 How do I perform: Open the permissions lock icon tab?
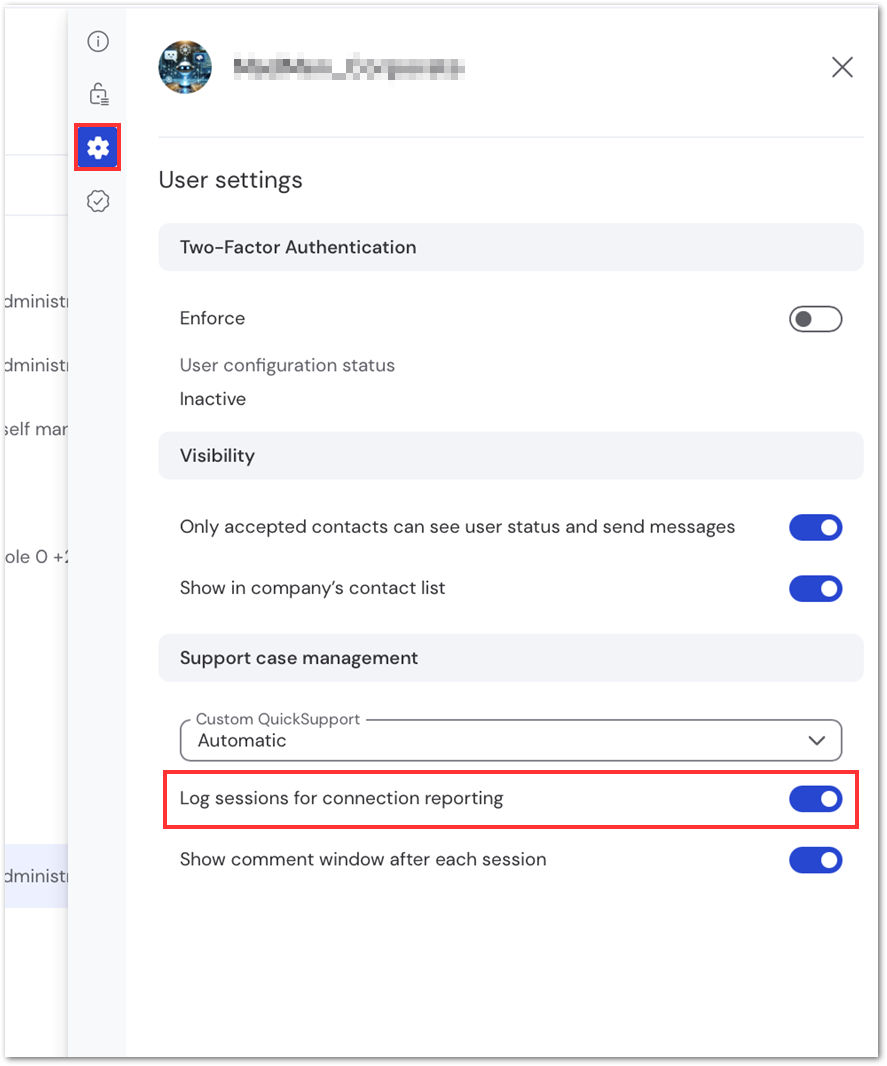(99, 94)
